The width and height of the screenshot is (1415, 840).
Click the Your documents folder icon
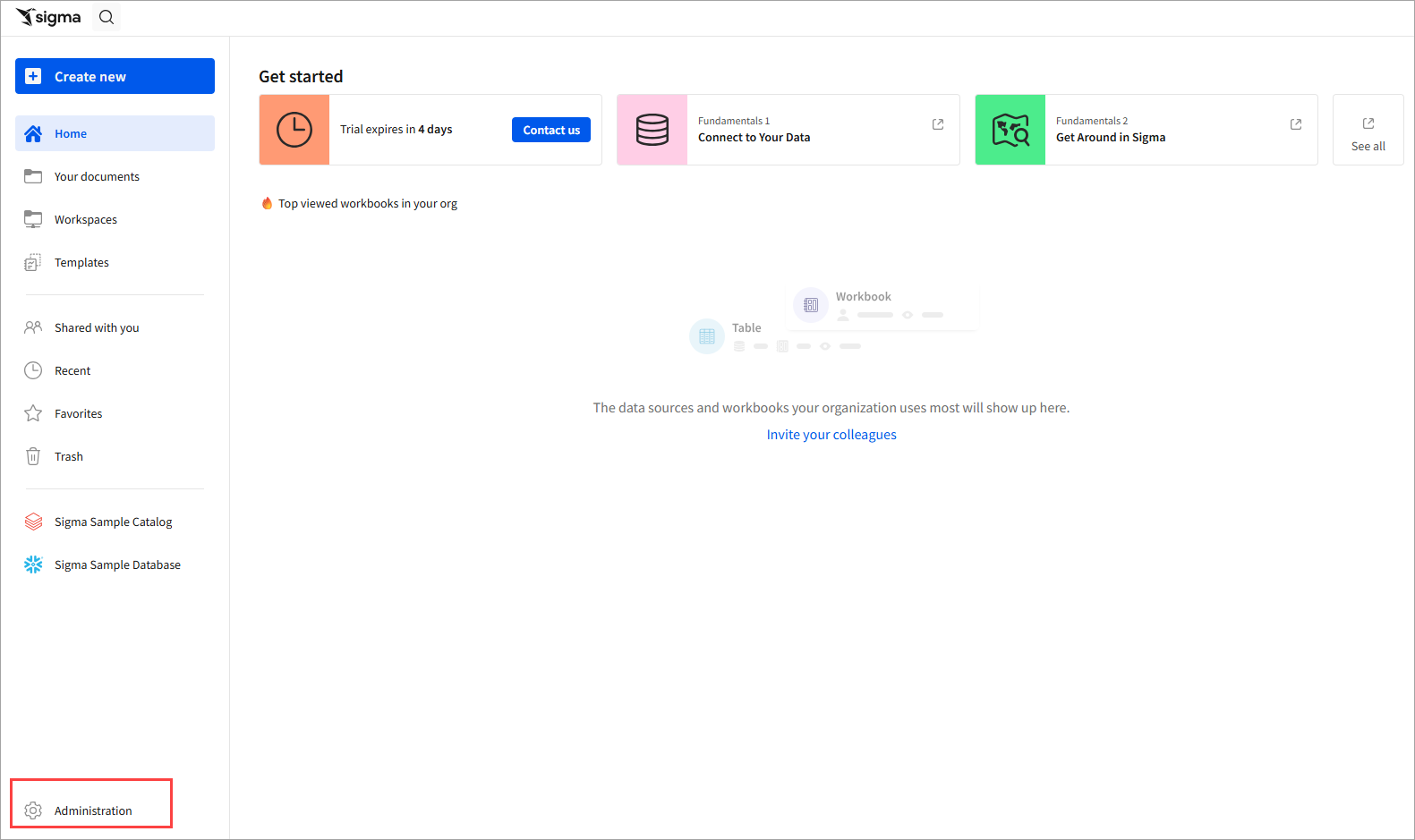point(33,176)
